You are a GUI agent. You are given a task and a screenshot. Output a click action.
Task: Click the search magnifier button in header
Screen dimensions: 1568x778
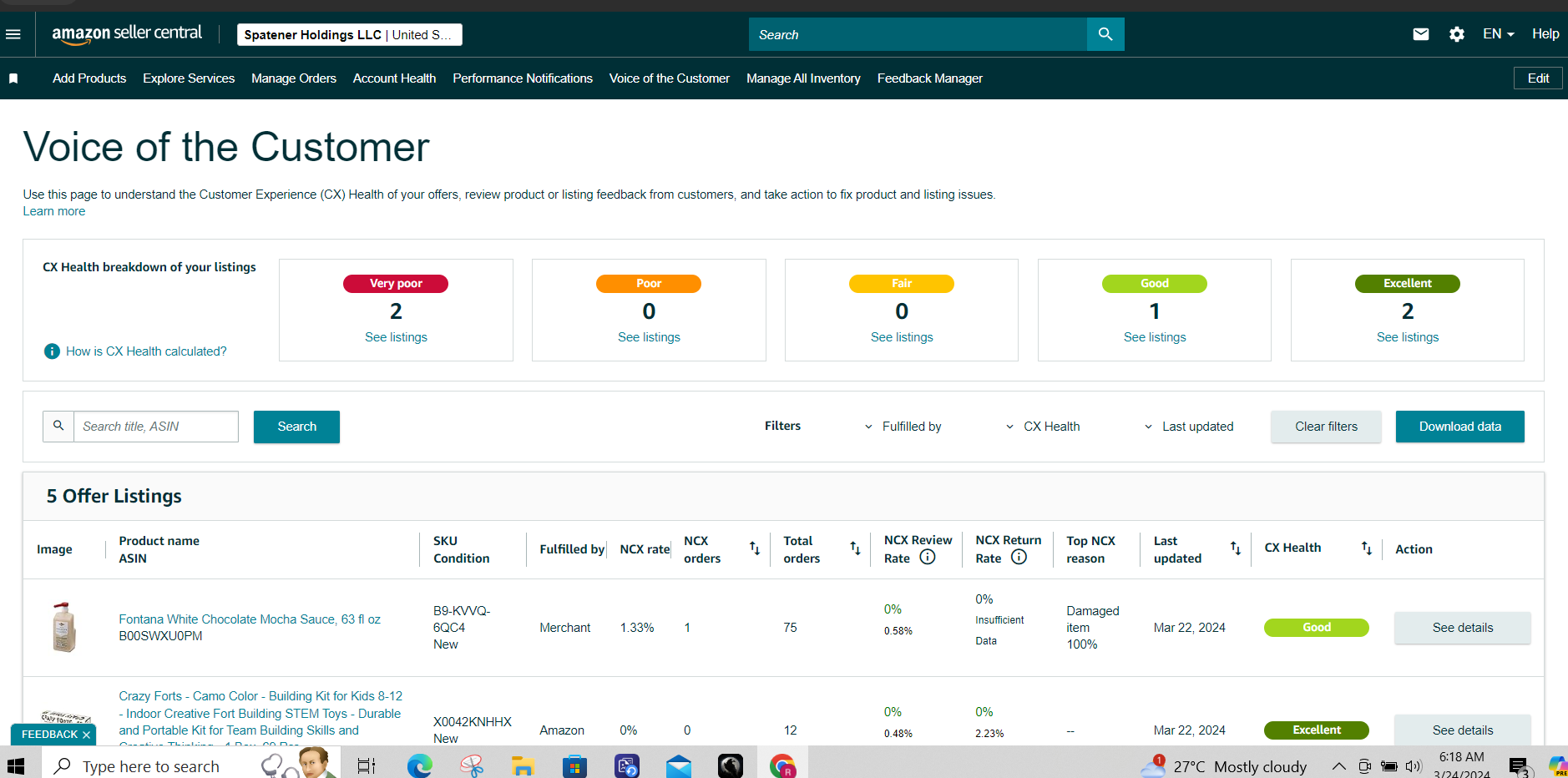coord(1105,34)
